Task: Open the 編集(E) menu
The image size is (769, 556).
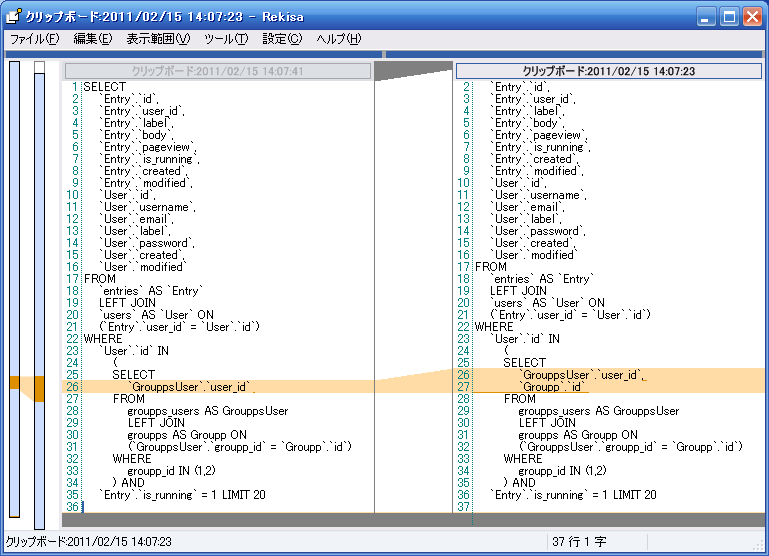Action: coord(92,39)
